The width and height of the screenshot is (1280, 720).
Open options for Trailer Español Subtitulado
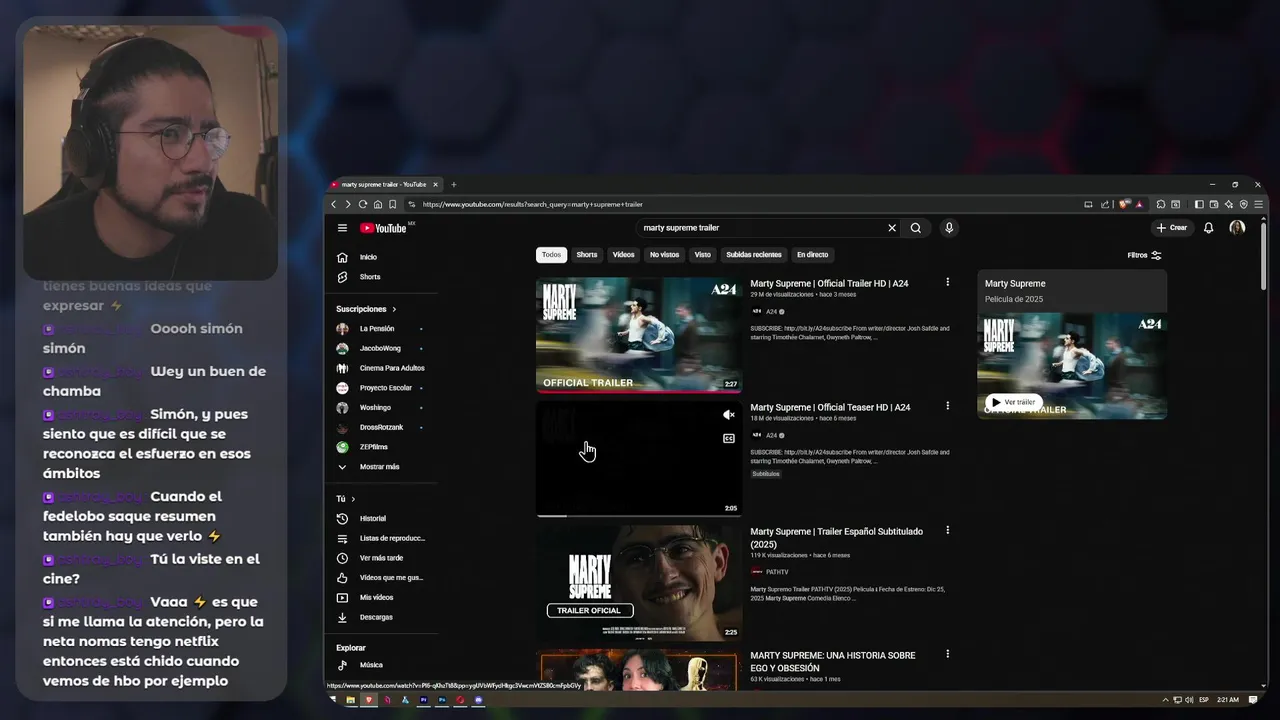(x=948, y=530)
